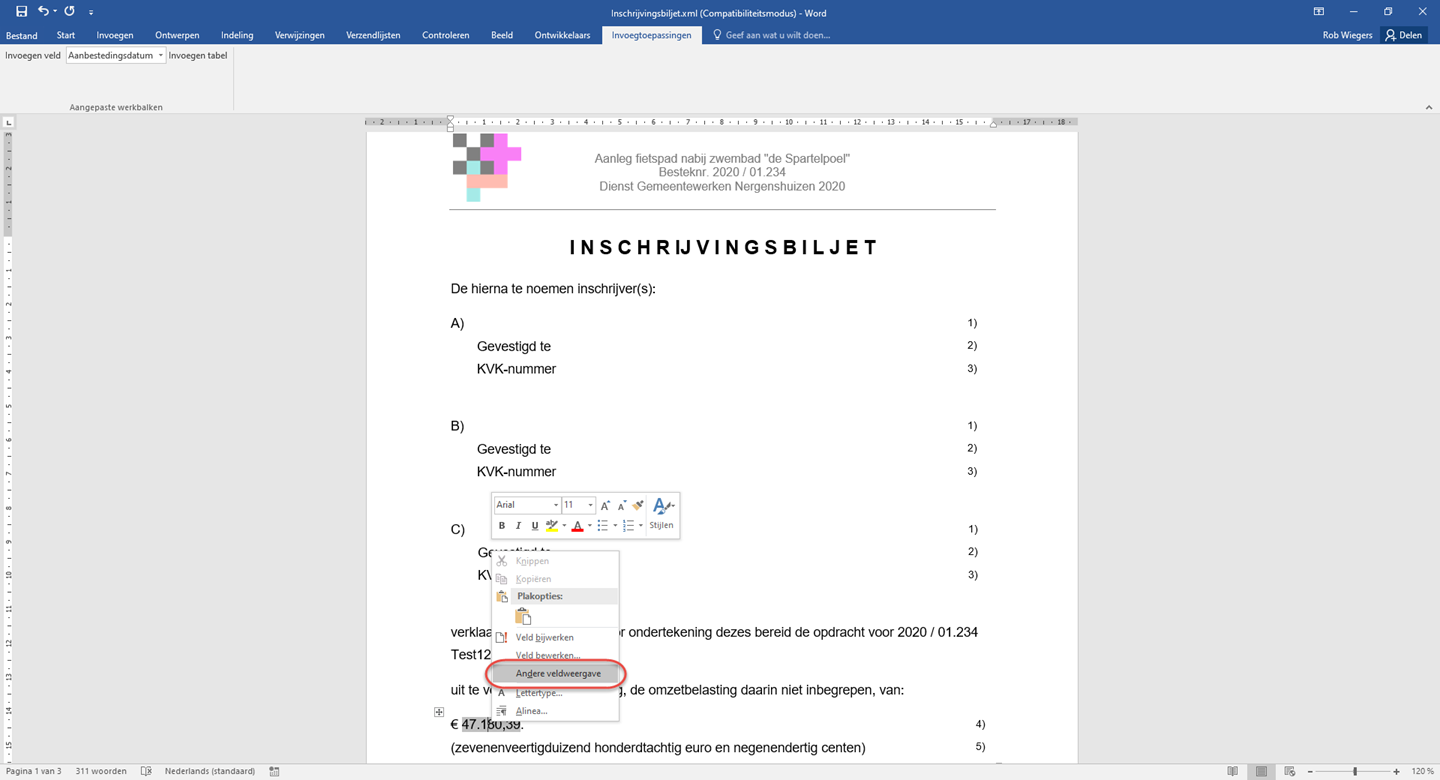Collapse the ribbon with the chevron

pos(1428,107)
